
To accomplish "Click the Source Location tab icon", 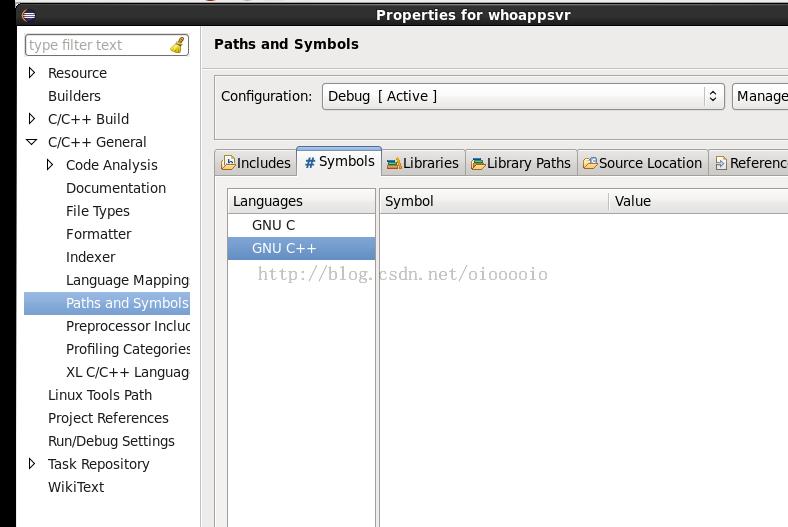I will coord(590,163).
